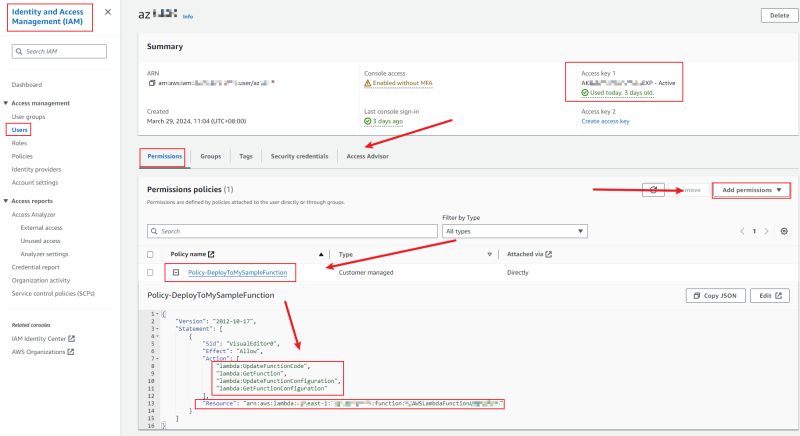Open External access report
The width and height of the screenshot is (800, 436).
click(41, 228)
